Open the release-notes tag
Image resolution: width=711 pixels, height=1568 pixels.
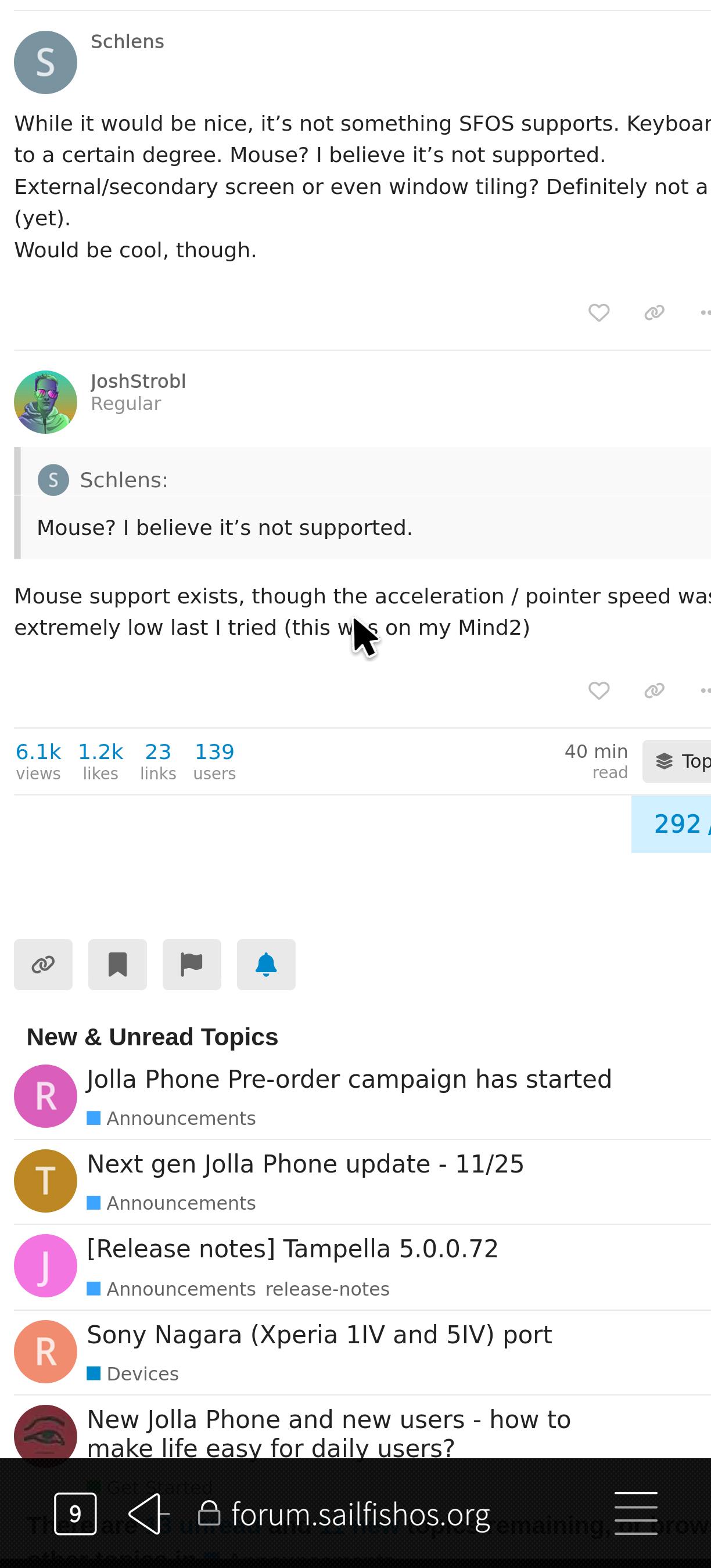(328, 1289)
